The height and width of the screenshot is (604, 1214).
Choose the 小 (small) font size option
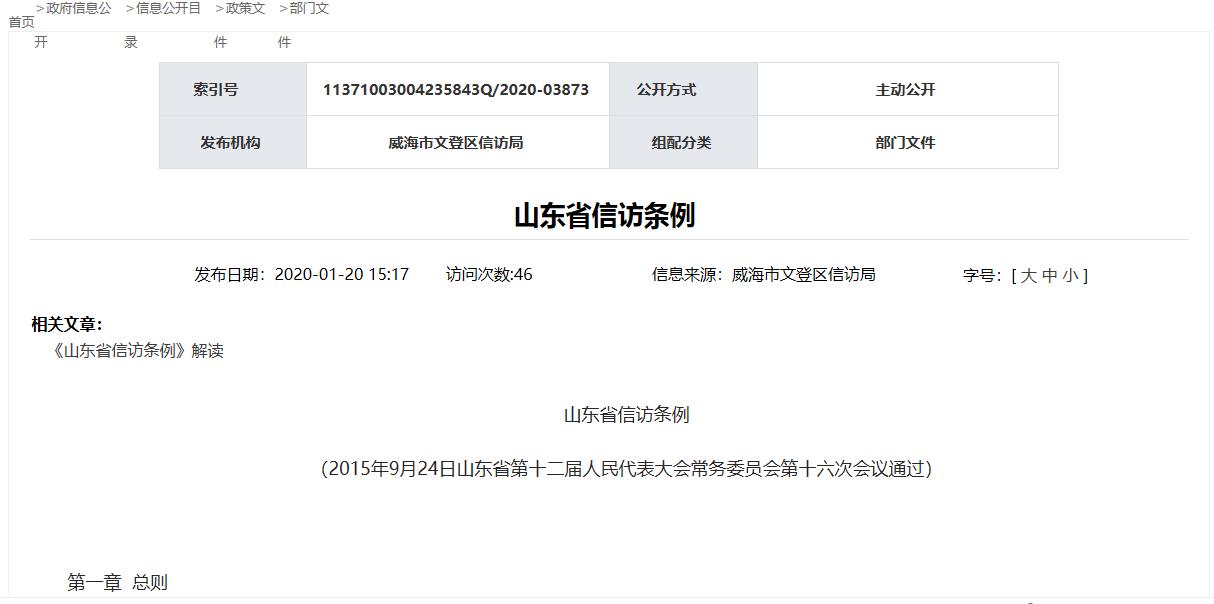(1070, 276)
